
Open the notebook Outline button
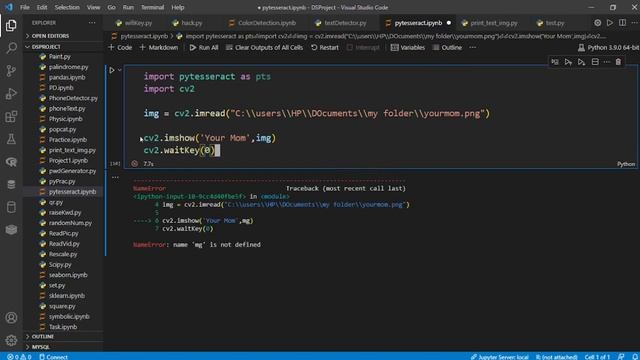point(447,47)
